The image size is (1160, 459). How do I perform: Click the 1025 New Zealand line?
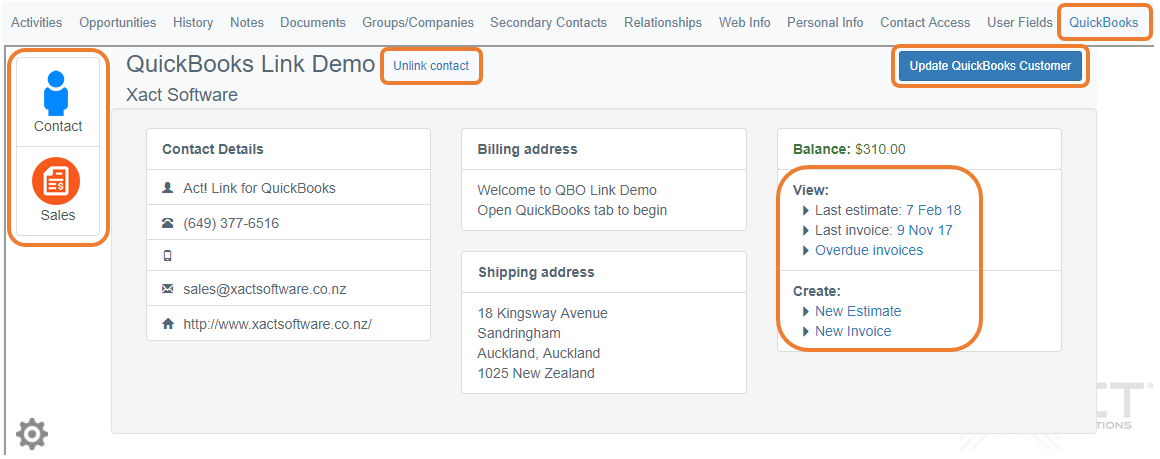coord(536,373)
